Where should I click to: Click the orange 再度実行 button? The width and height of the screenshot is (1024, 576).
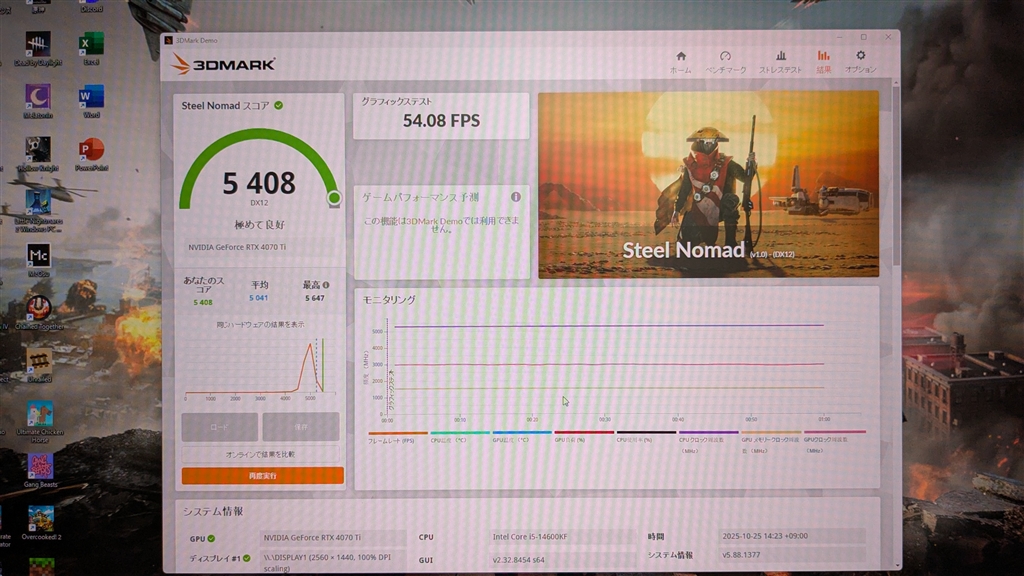(x=263, y=475)
